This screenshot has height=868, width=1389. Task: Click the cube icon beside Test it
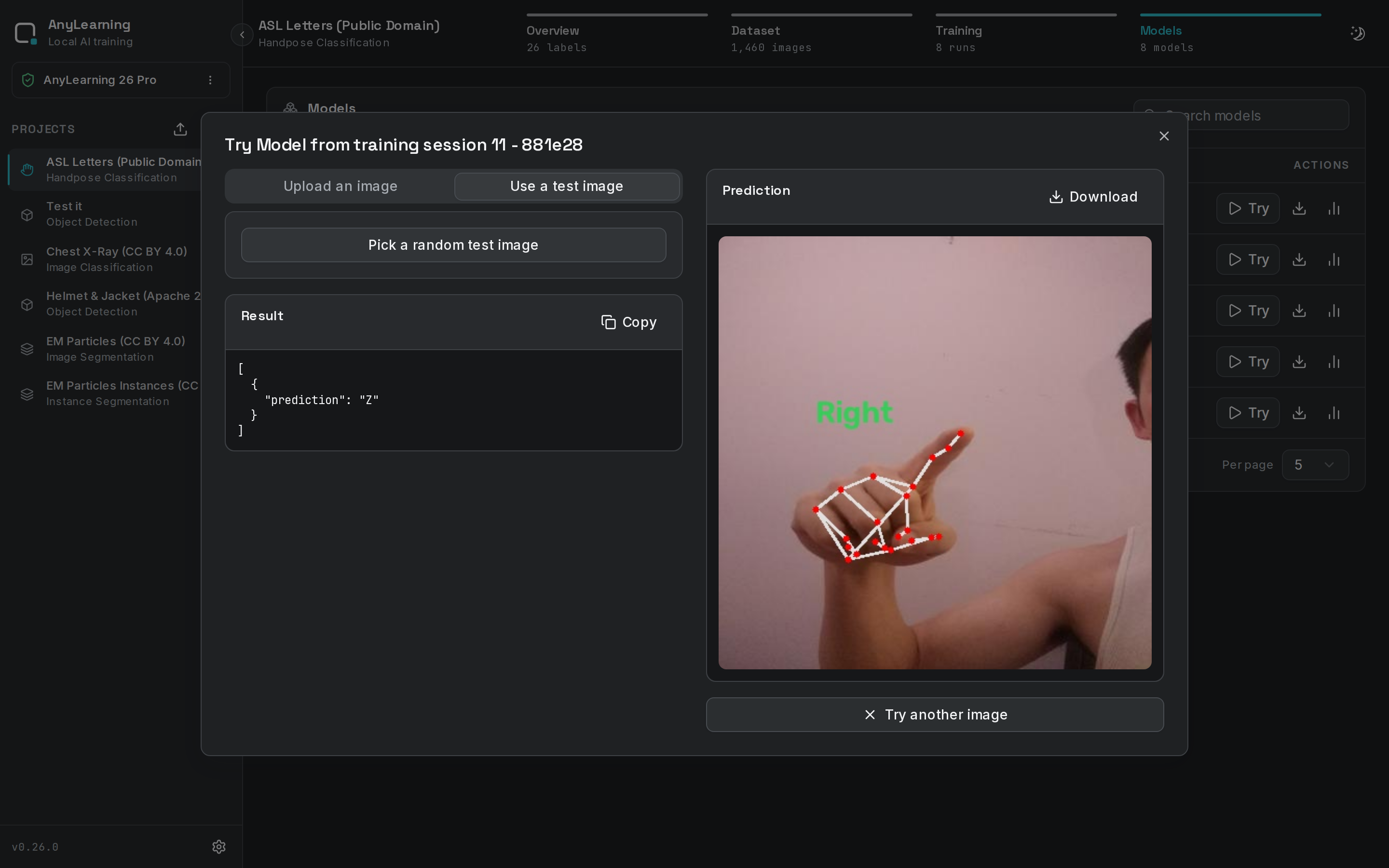pyautogui.click(x=27, y=214)
